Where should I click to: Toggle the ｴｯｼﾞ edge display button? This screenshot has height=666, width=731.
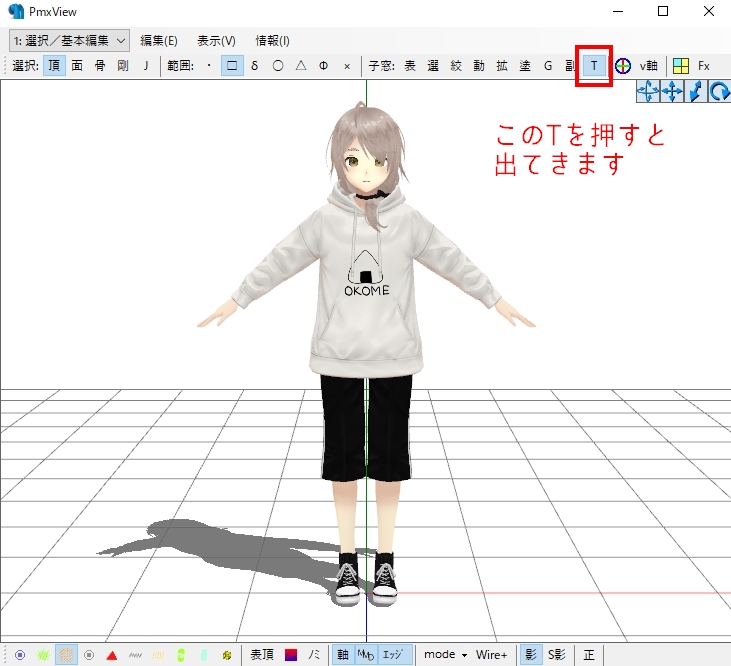[394, 655]
